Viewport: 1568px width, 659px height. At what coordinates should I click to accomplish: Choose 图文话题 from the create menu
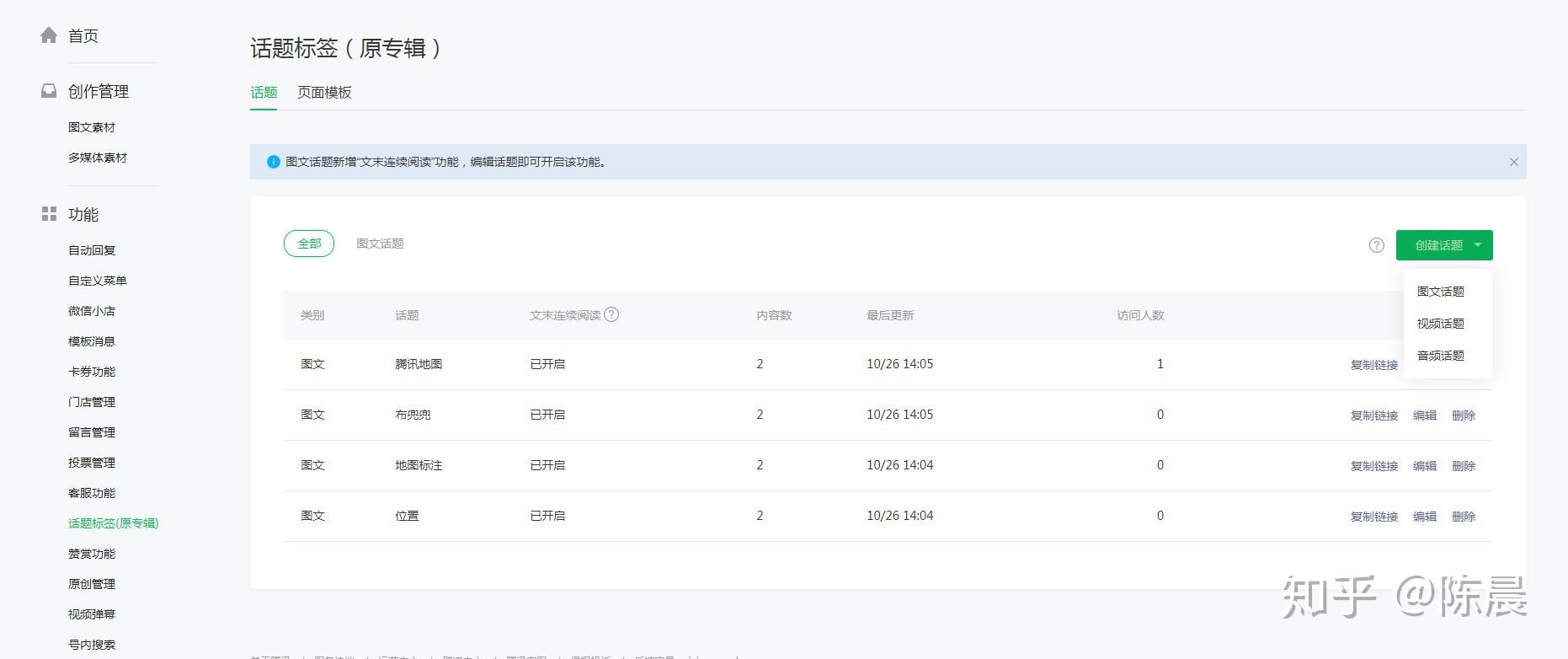pos(1440,292)
